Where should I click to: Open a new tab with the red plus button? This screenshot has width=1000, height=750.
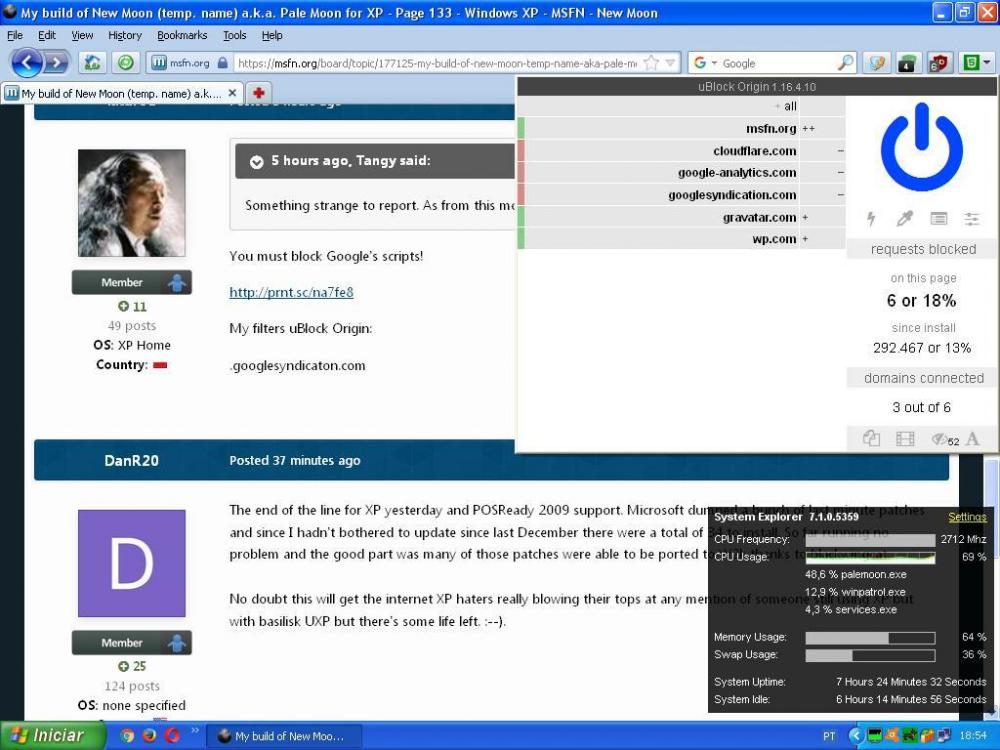(x=258, y=93)
